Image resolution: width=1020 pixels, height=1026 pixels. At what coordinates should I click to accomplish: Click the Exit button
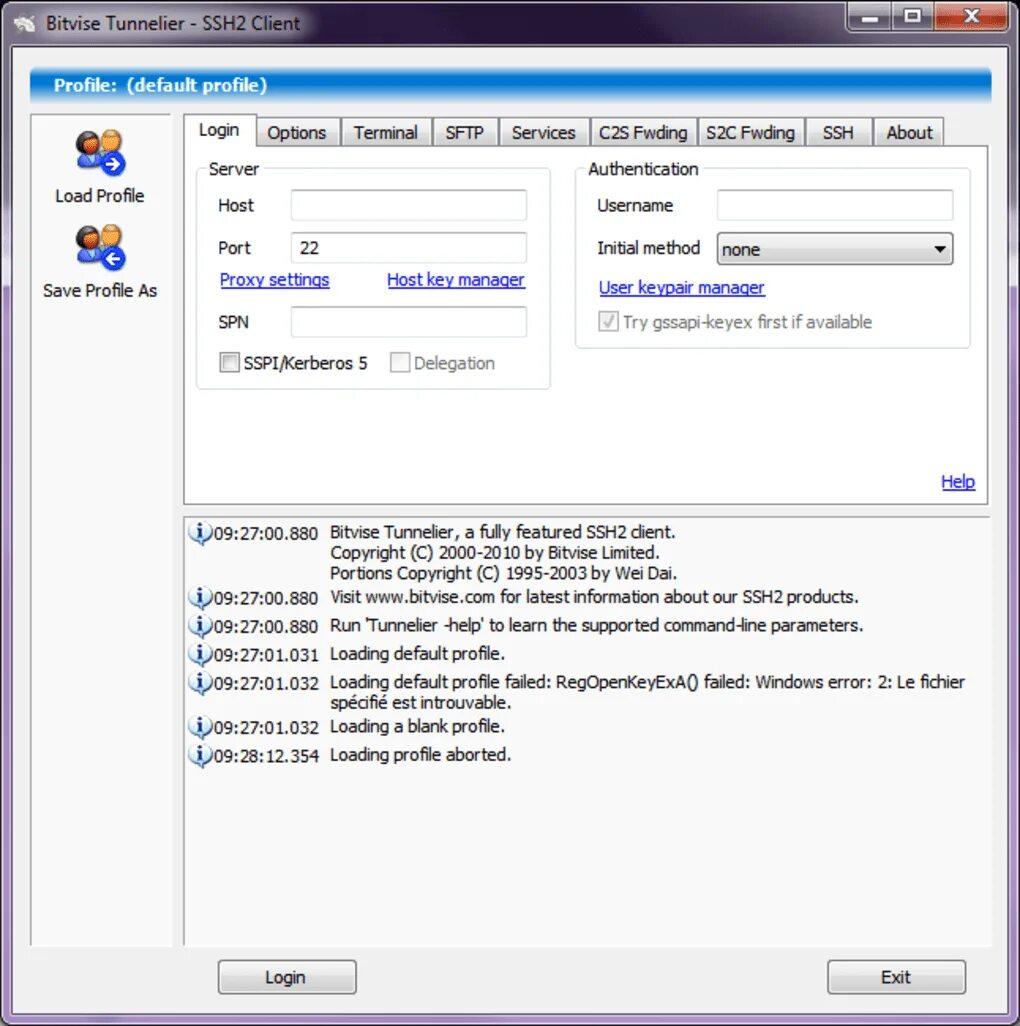(896, 977)
